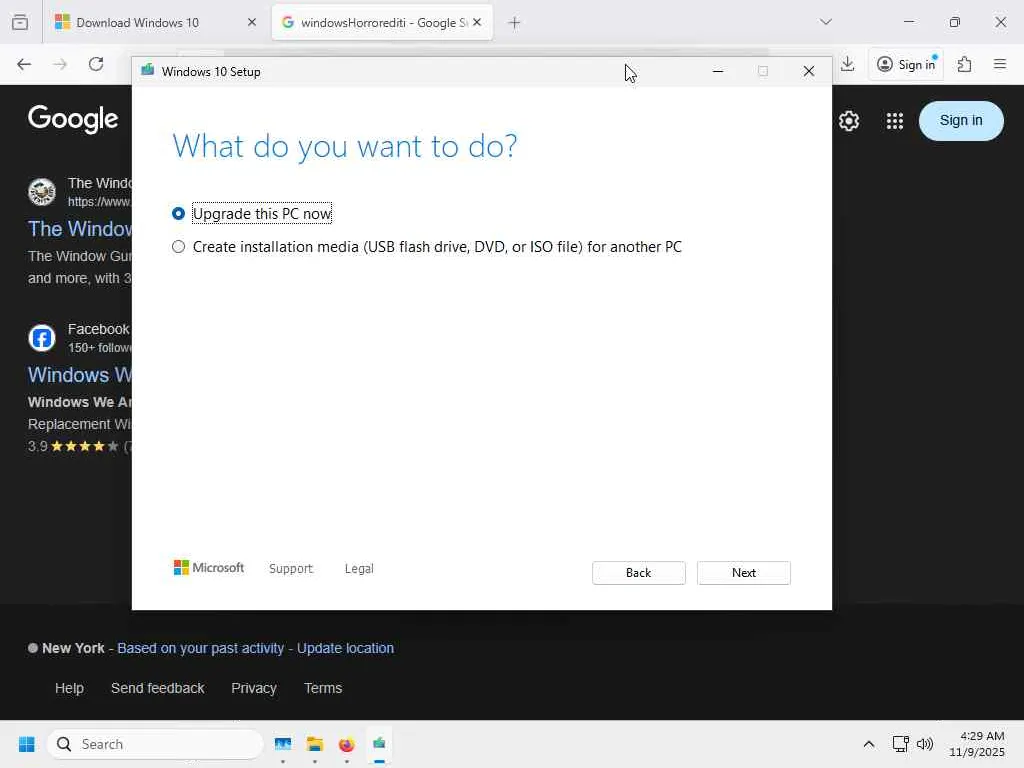The width and height of the screenshot is (1024, 768).
Task: Open the Terms footer link
Action: coord(323,688)
